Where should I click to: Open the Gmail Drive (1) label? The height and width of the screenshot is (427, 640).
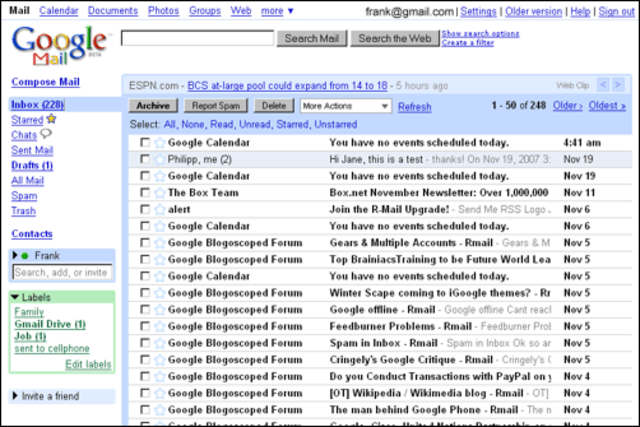[x=50, y=325]
